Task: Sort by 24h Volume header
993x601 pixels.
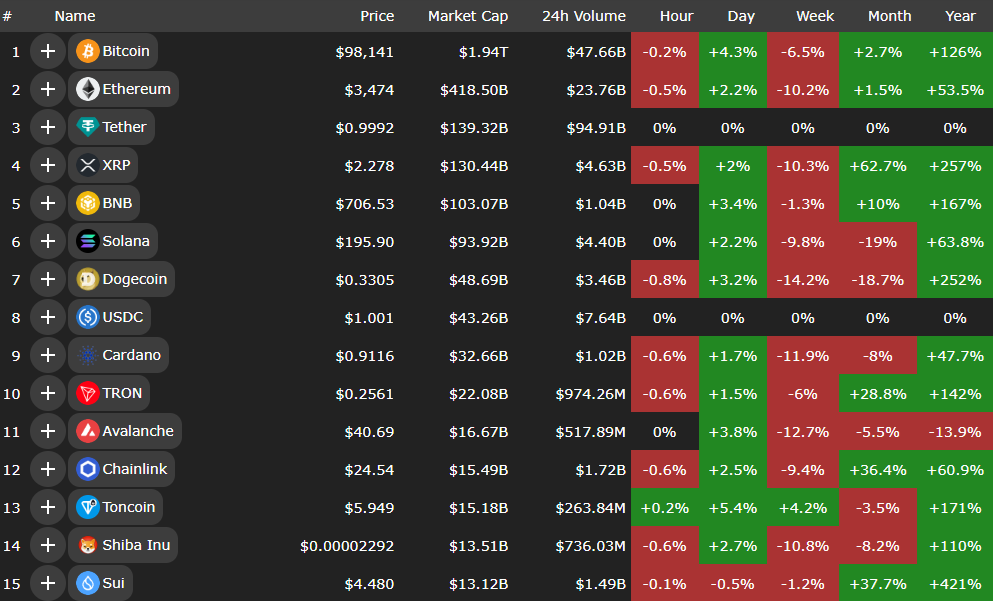Action: [583, 16]
